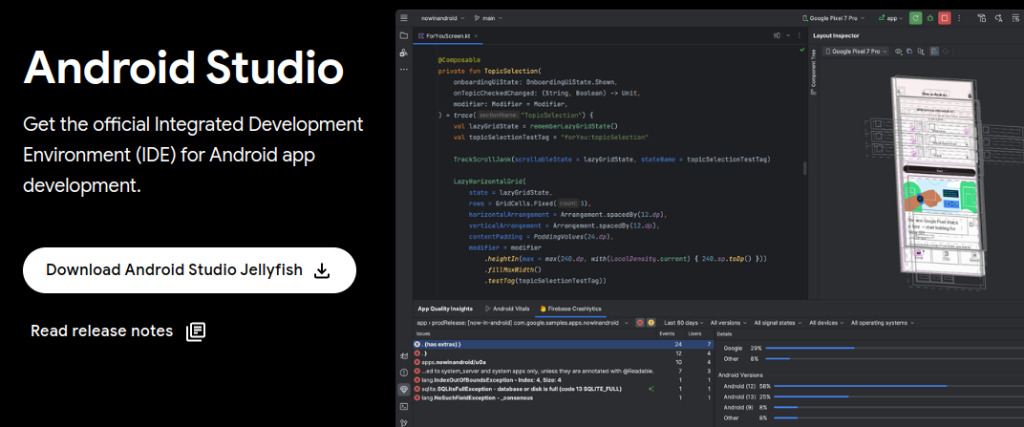Click the download icon beside Jellyfish
Screen dimensions: 1024x427
point(322,270)
